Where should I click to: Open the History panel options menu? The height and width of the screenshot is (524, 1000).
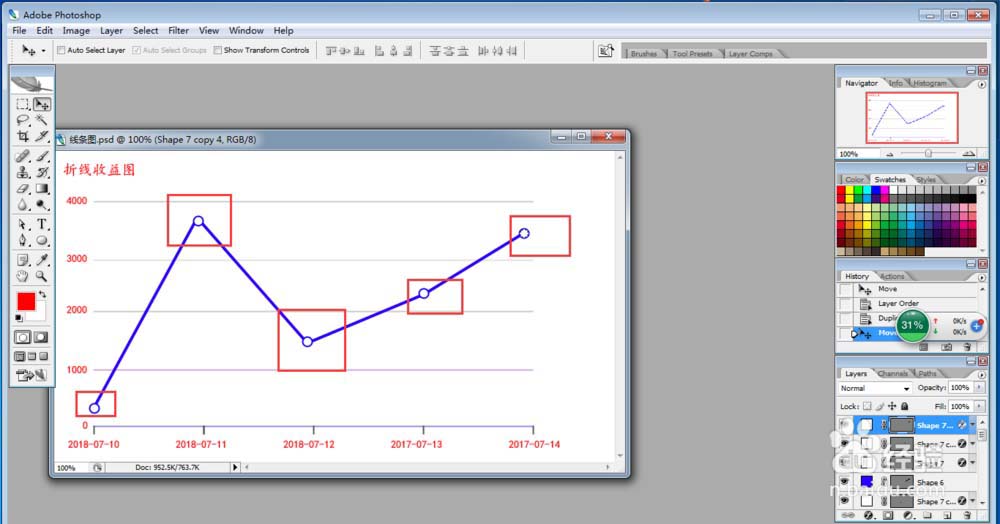(982, 277)
